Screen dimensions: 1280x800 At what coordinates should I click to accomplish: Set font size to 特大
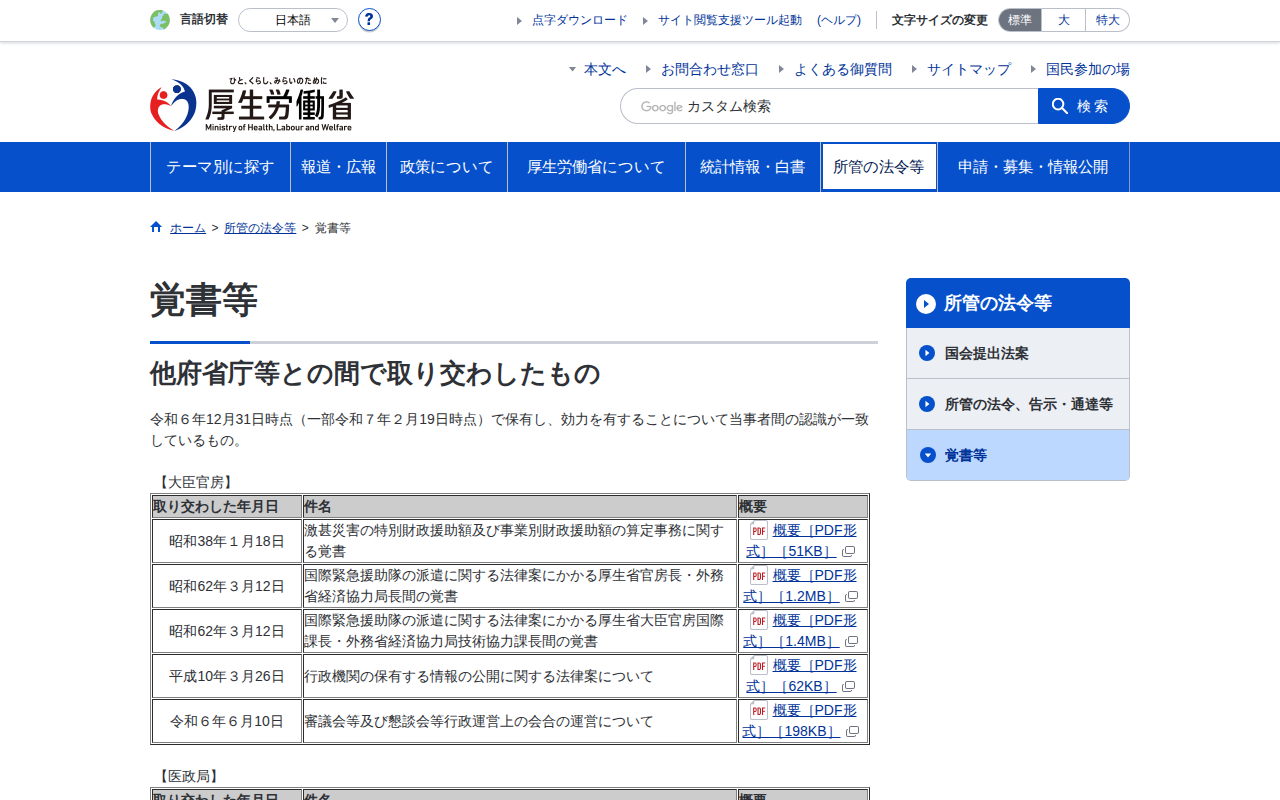[x=1107, y=20]
